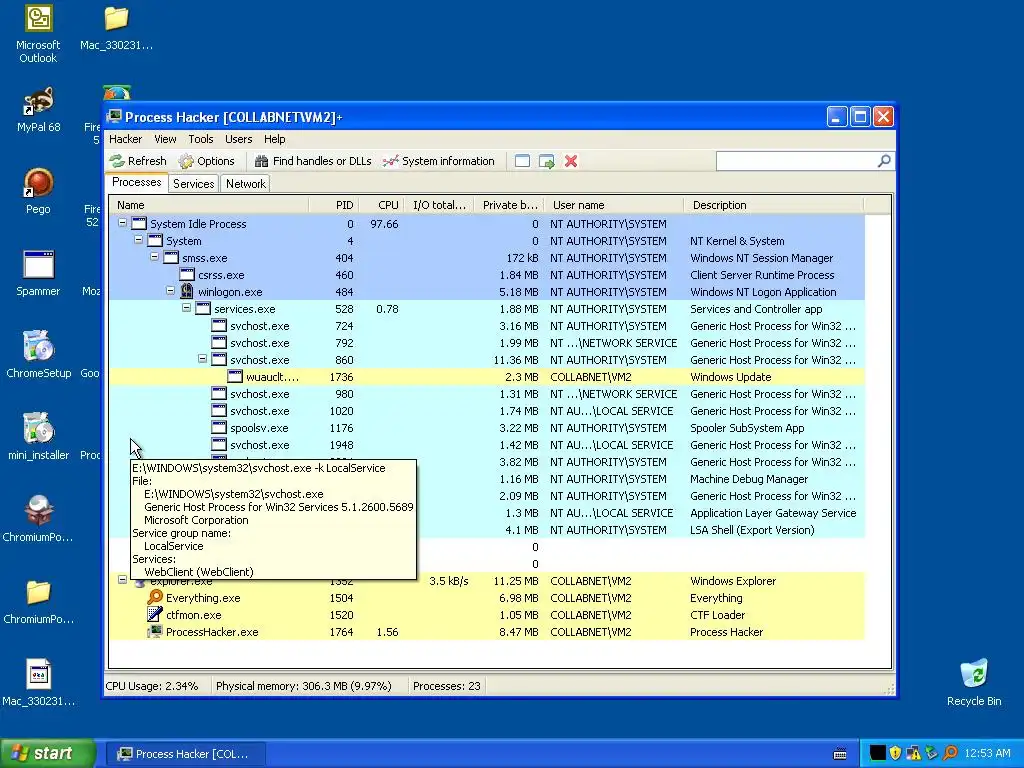The width and height of the screenshot is (1024, 768).
Task: Select the csrss.exe process icon
Action: [187, 275]
